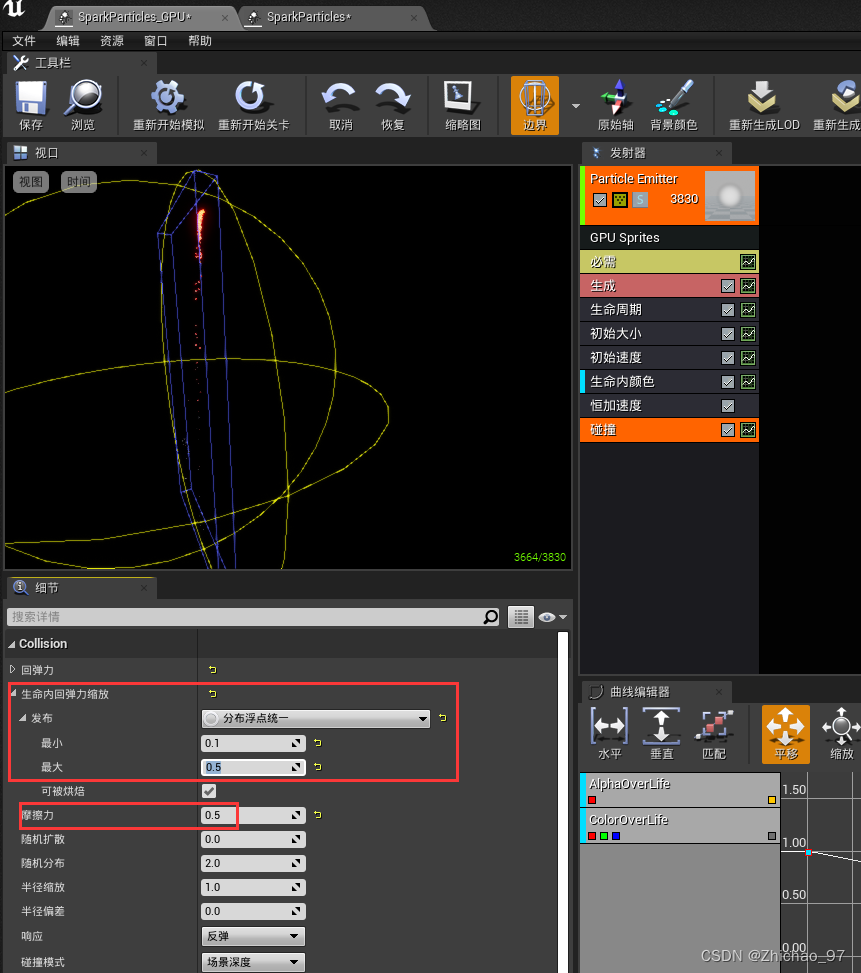This screenshot has height=973, width=861.
Task: Open the 响应 dropdown showing 反弹
Action: 253,936
